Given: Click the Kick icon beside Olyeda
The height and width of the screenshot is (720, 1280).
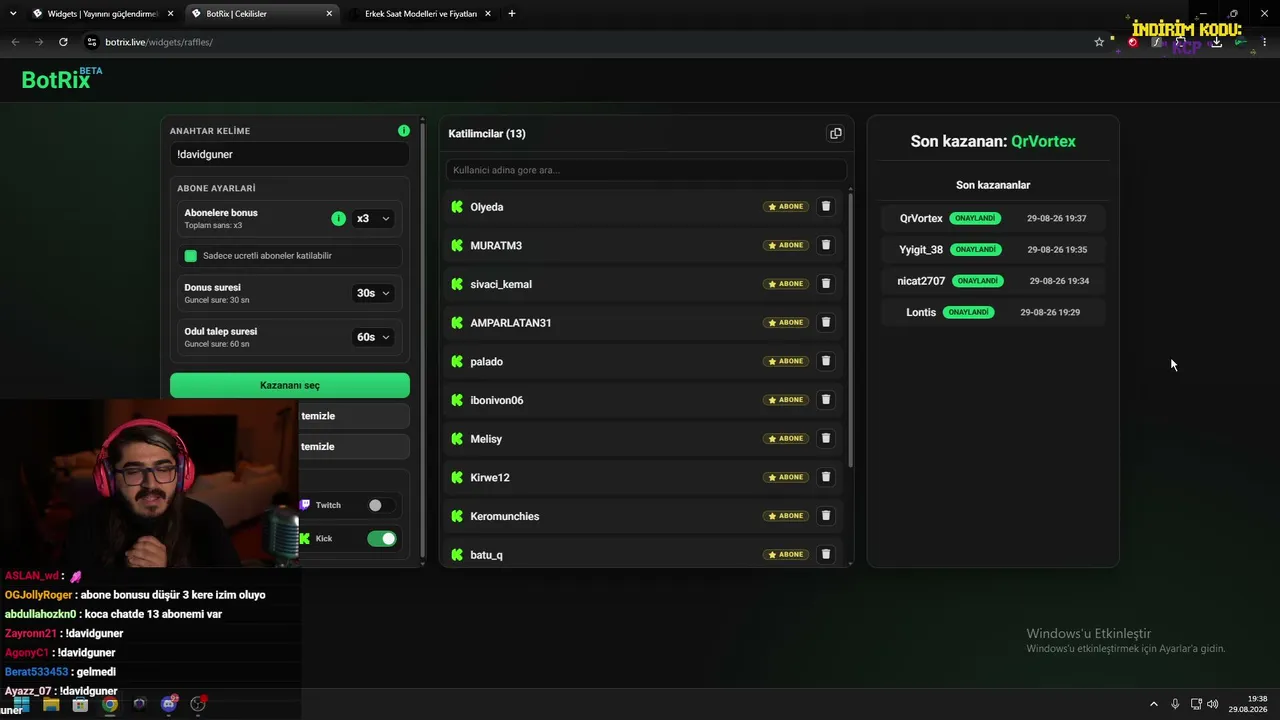Looking at the screenshot, I should click(457, 207).
